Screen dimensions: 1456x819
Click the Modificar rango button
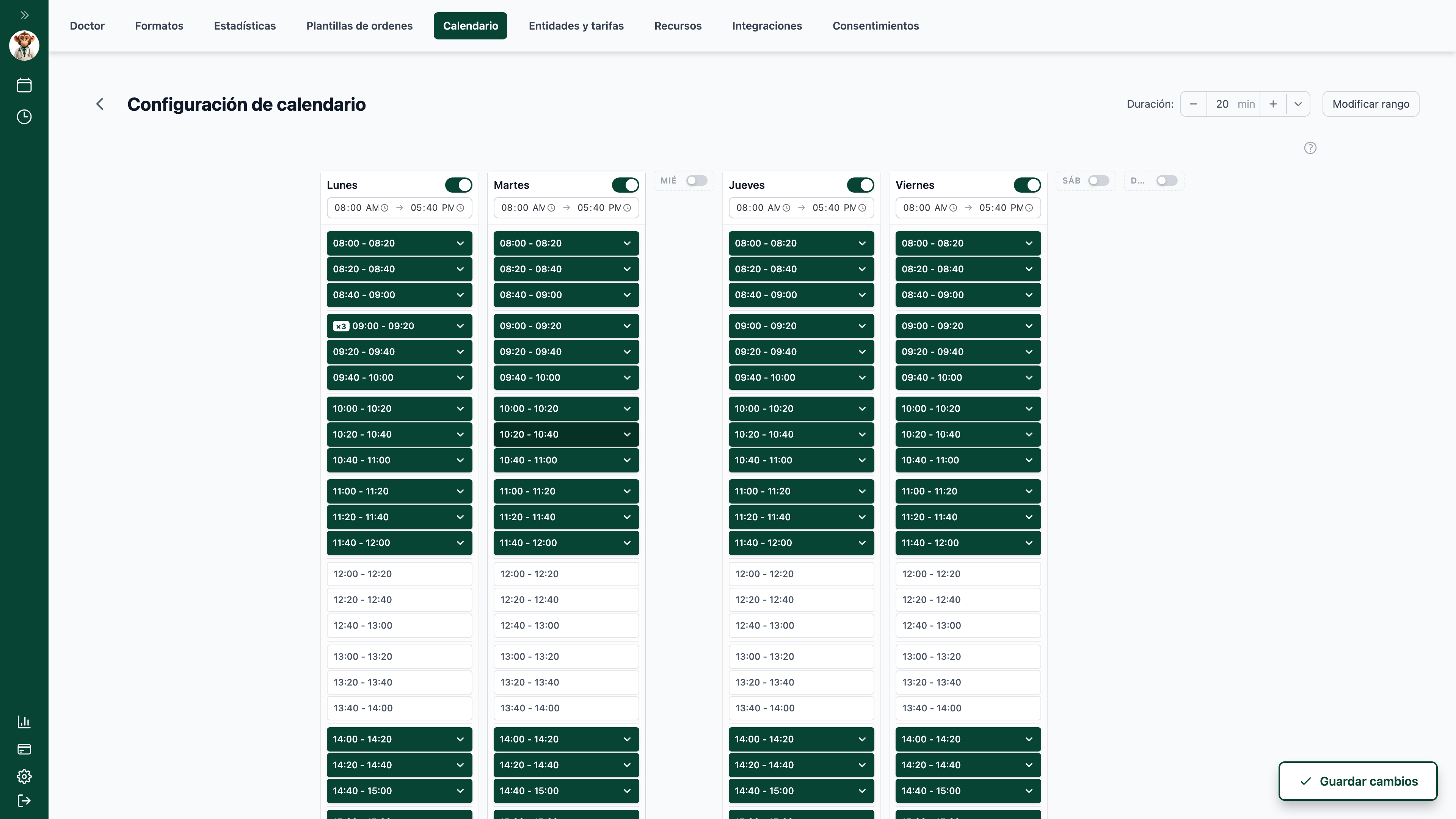click(1371, 104)
